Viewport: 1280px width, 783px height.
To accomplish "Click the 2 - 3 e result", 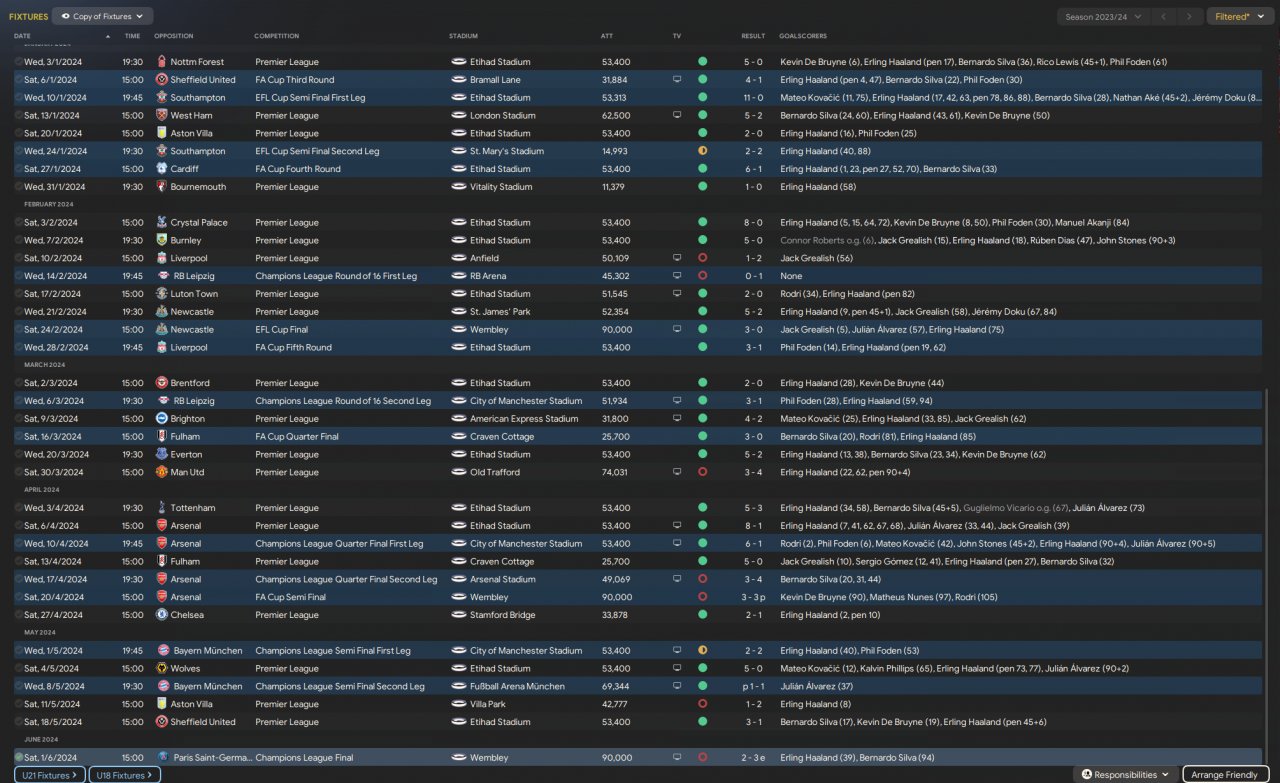I will click(754, 758).
